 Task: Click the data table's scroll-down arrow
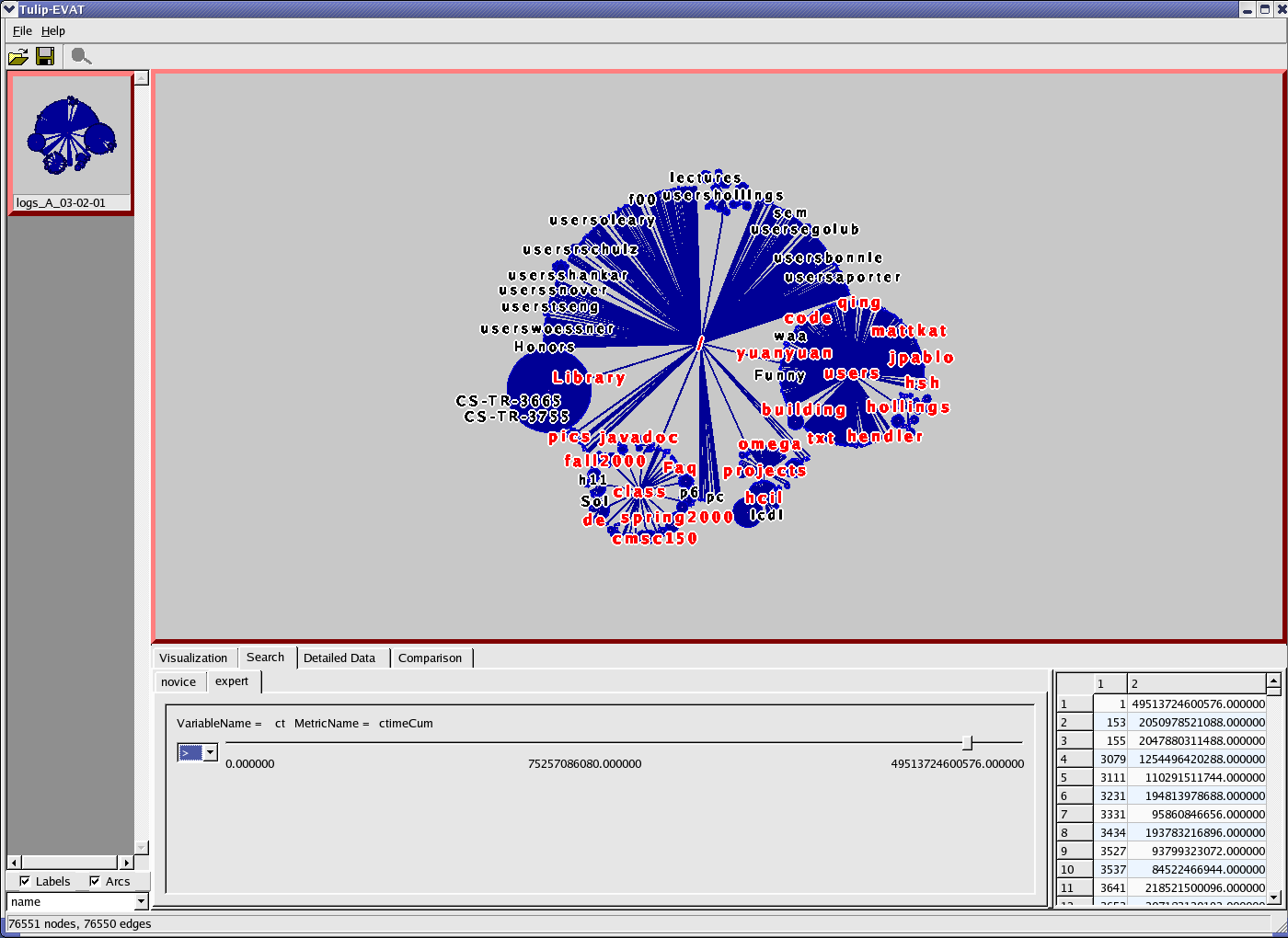pos(1273,897)
